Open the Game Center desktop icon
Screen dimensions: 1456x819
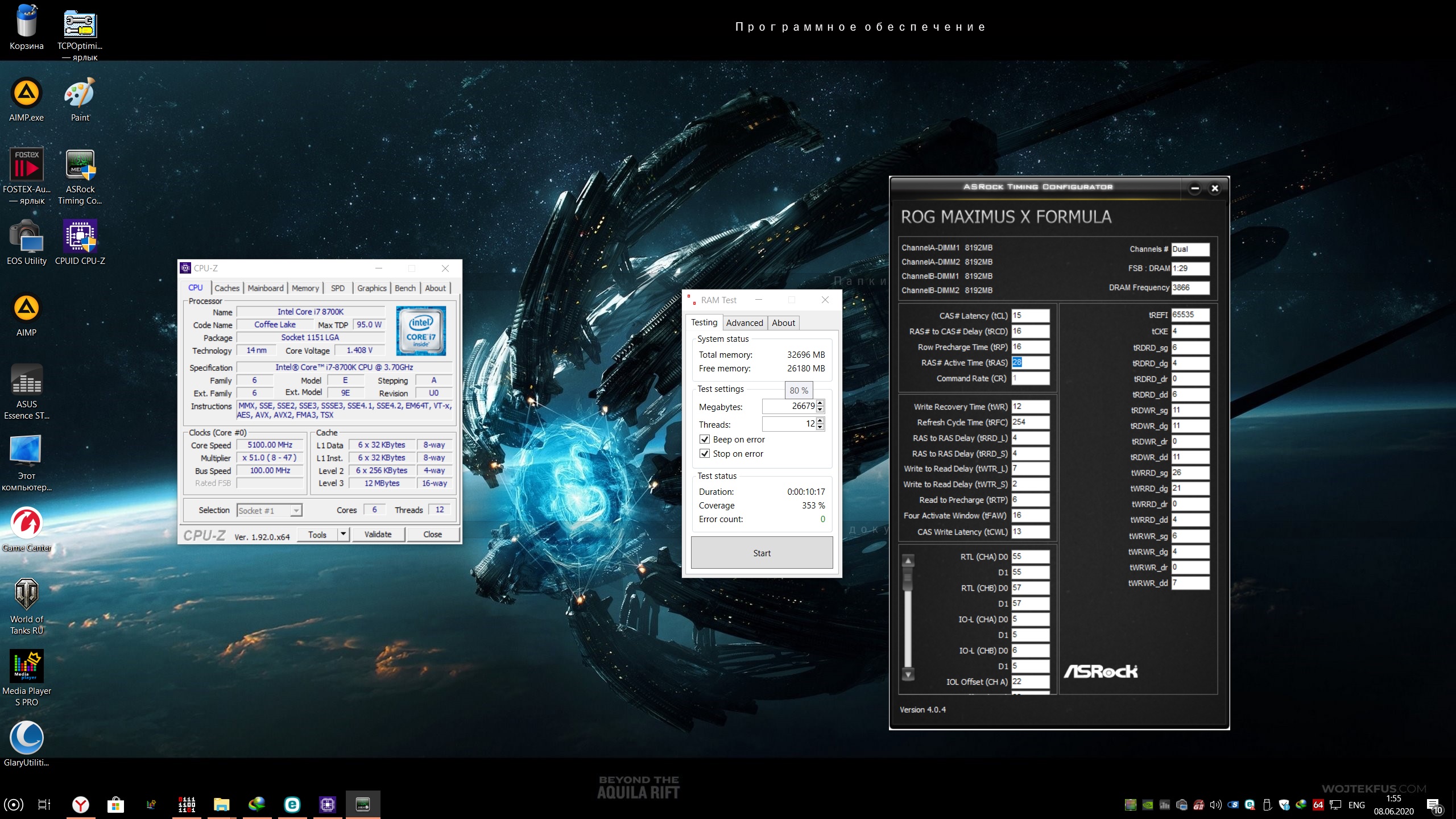click(x=26, y=523)
